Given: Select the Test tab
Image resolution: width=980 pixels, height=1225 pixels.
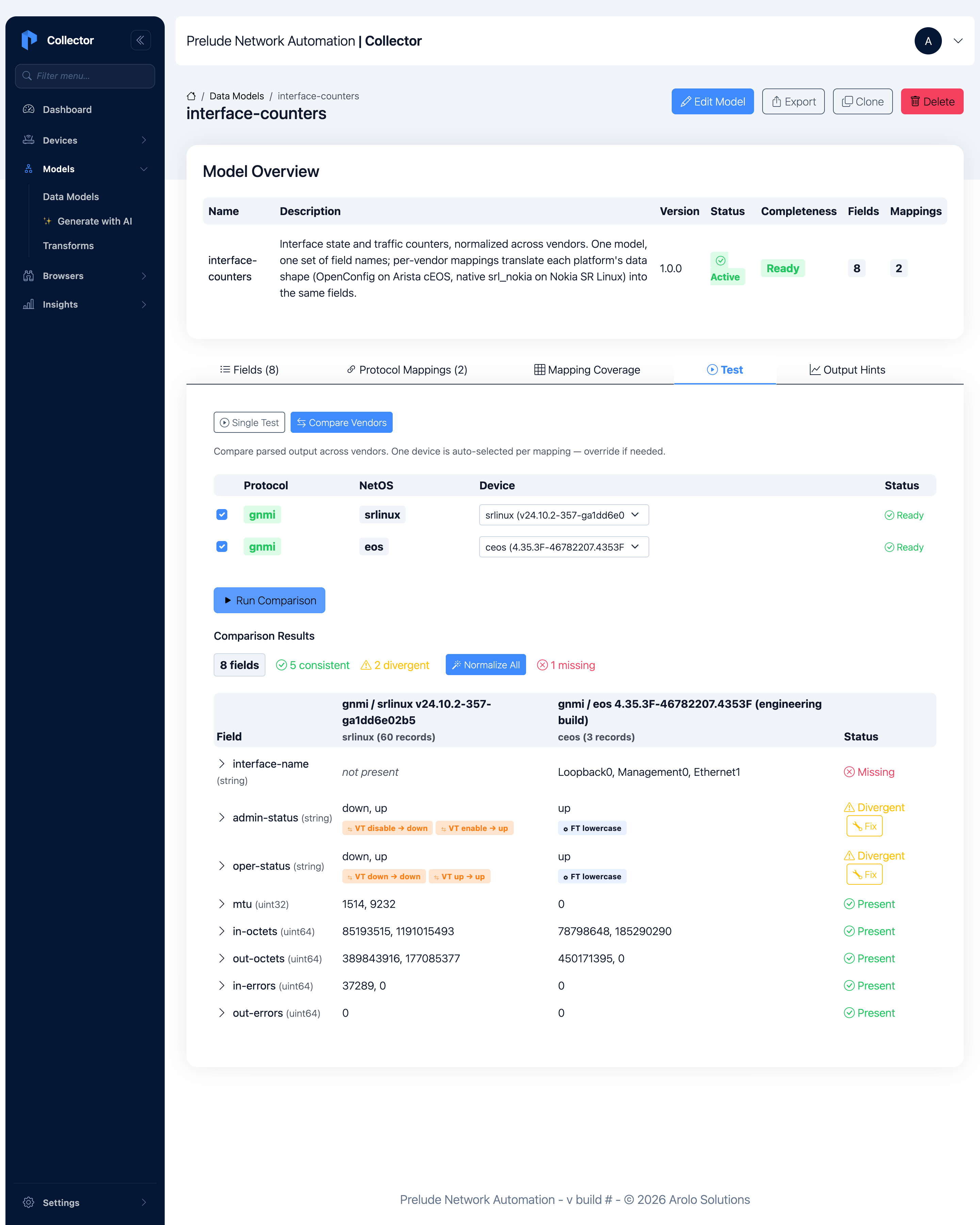Looking at the screenshot, I should click(x=724, y=370).
